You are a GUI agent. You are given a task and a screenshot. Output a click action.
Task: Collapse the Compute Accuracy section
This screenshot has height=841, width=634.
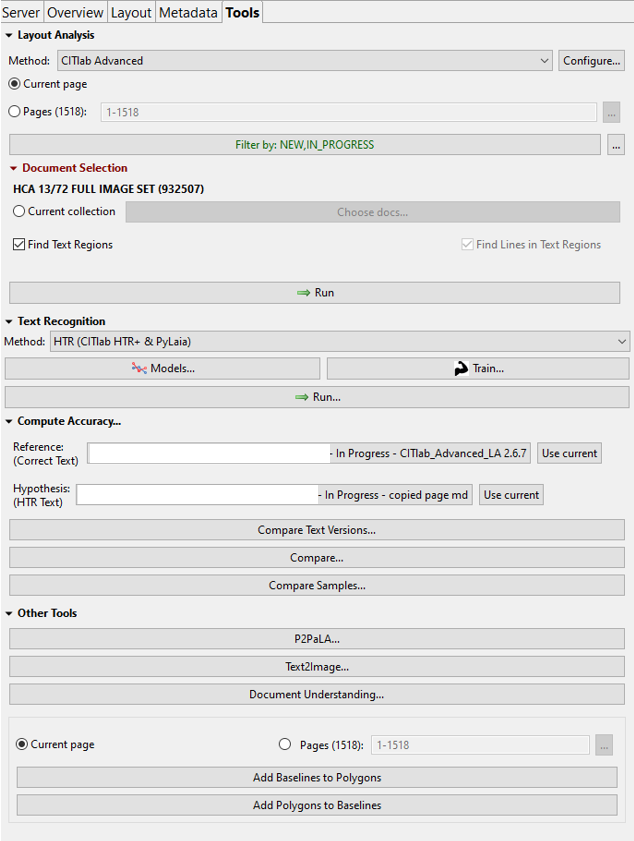point(10,422)
